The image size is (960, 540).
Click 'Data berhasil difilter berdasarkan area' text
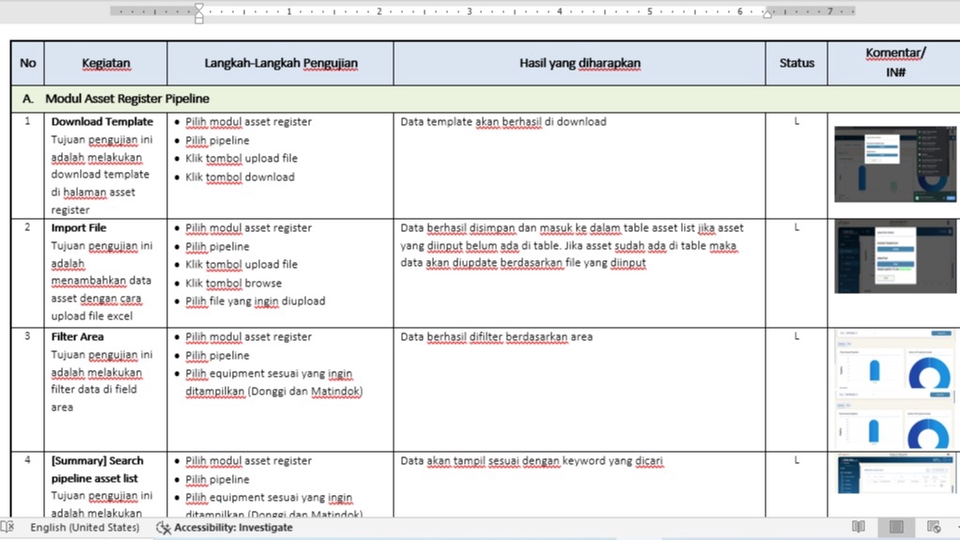[497, 337]
